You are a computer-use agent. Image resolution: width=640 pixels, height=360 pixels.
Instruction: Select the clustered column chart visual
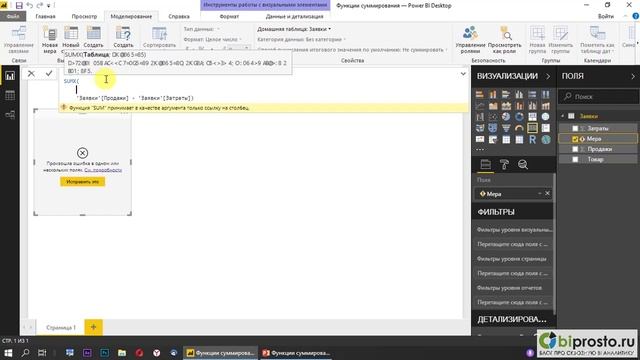(x=519, y=95)
